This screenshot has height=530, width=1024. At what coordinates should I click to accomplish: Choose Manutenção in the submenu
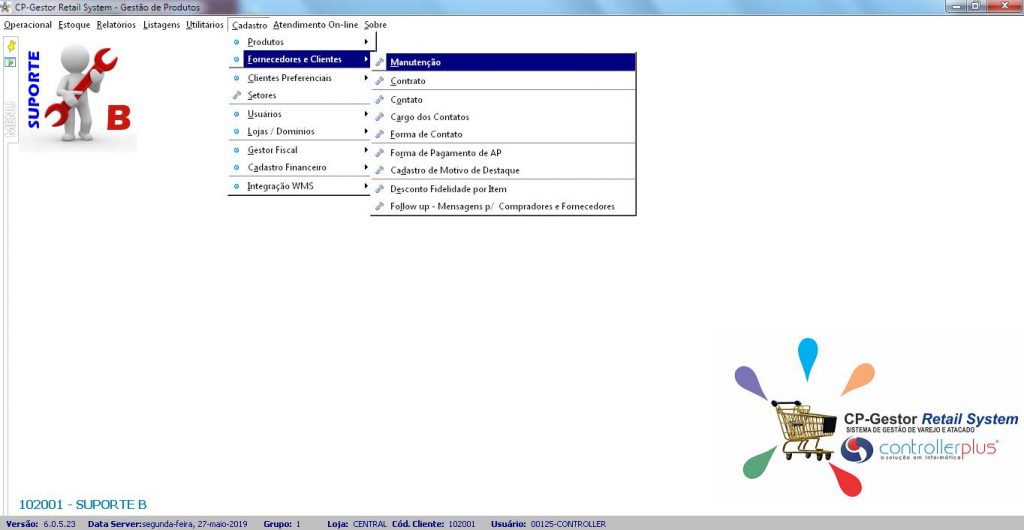coord(503,62)
